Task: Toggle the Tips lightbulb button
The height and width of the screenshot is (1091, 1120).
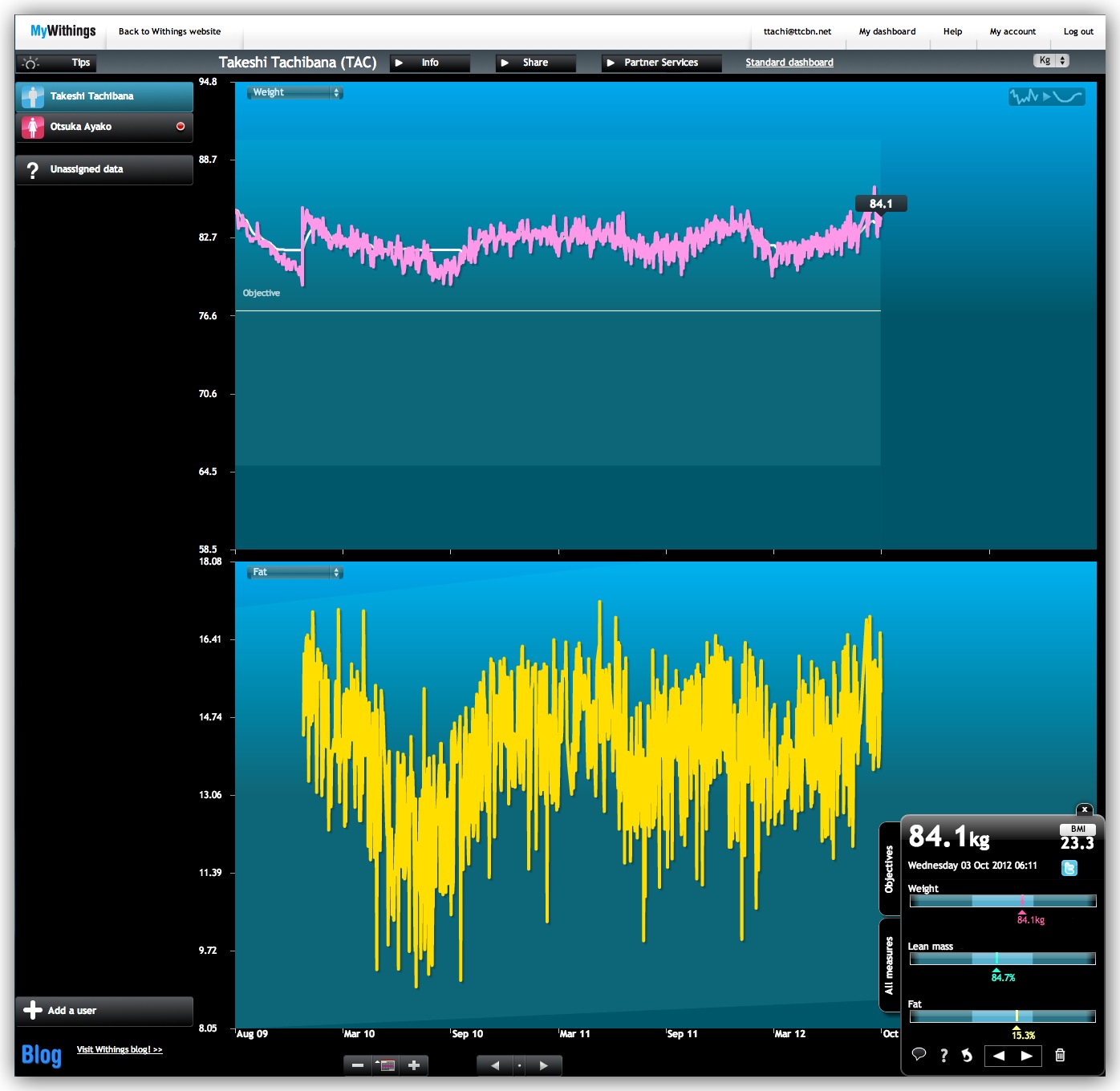Action: click(55, 63)
